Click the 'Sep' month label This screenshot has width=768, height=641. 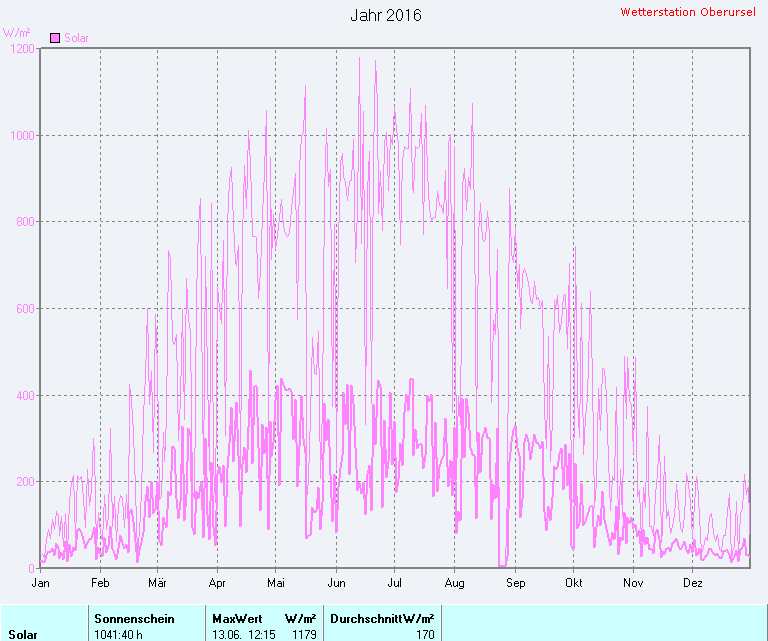(x=516, y=583)
